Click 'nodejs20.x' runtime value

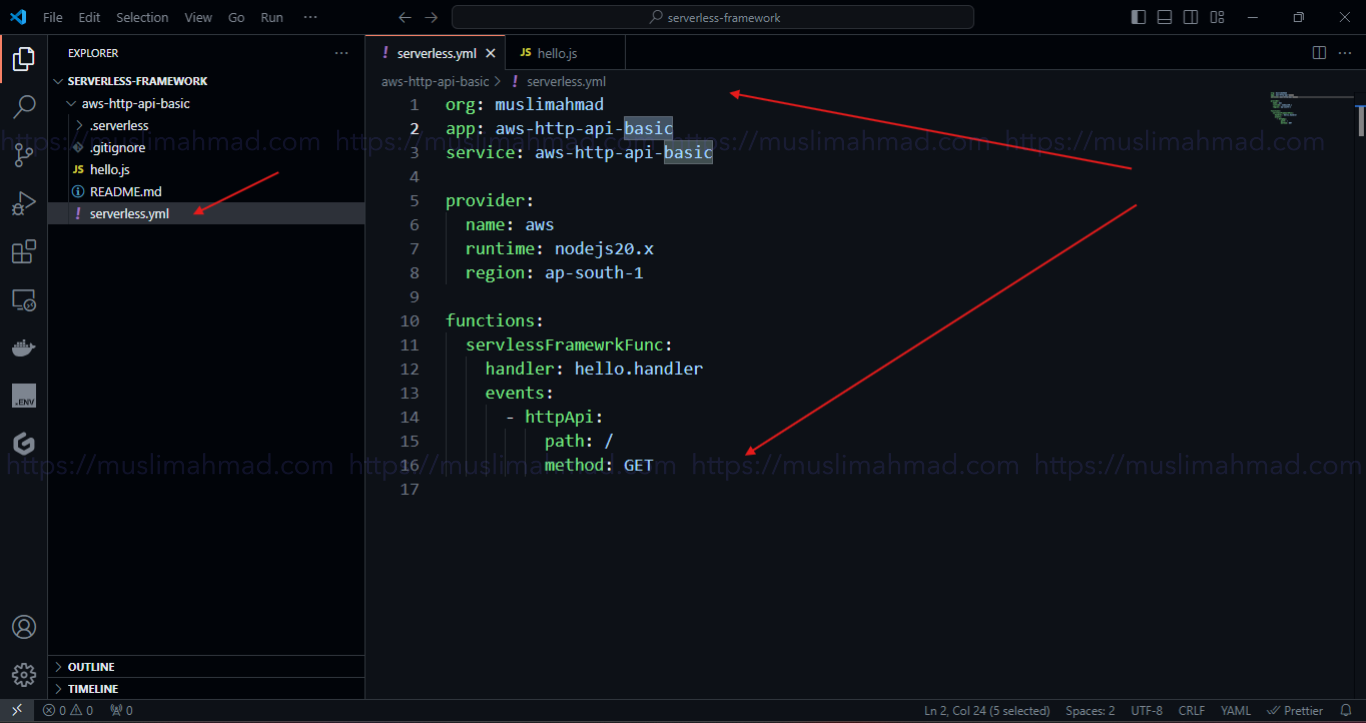coord(604,249)
